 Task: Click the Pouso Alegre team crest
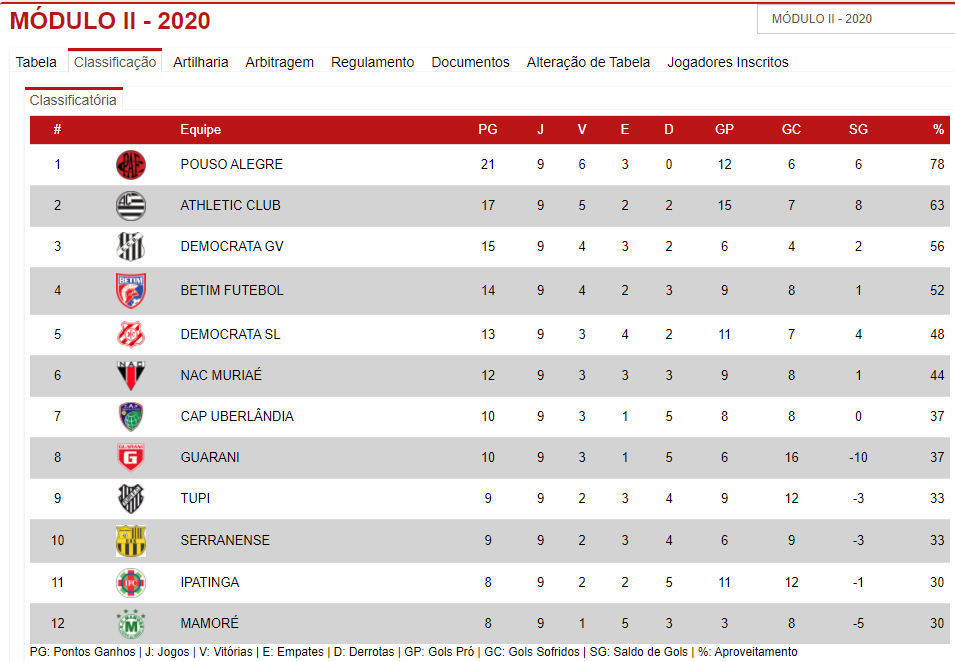tap(131, 164)
